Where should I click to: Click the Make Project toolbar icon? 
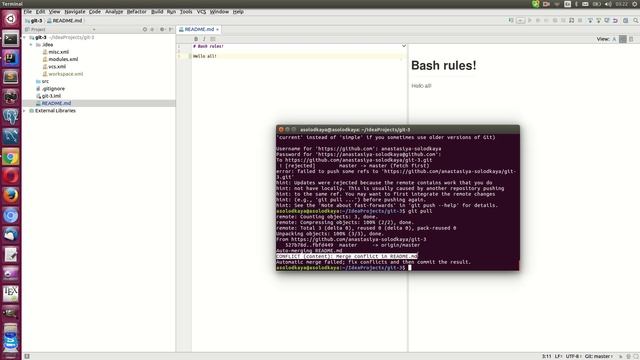[511, 20]
